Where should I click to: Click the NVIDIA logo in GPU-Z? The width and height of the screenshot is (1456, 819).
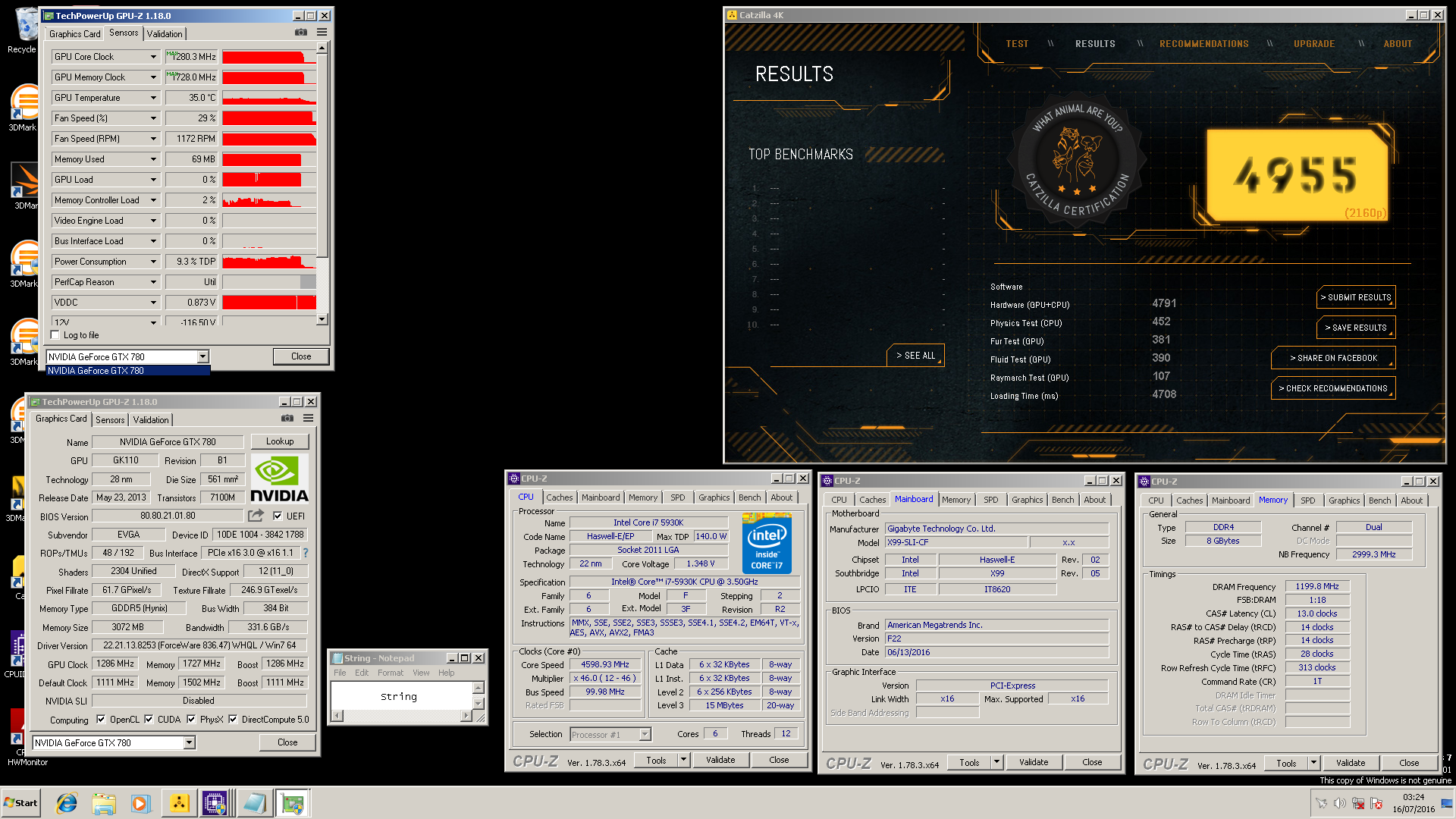click(x=279, y=479)
